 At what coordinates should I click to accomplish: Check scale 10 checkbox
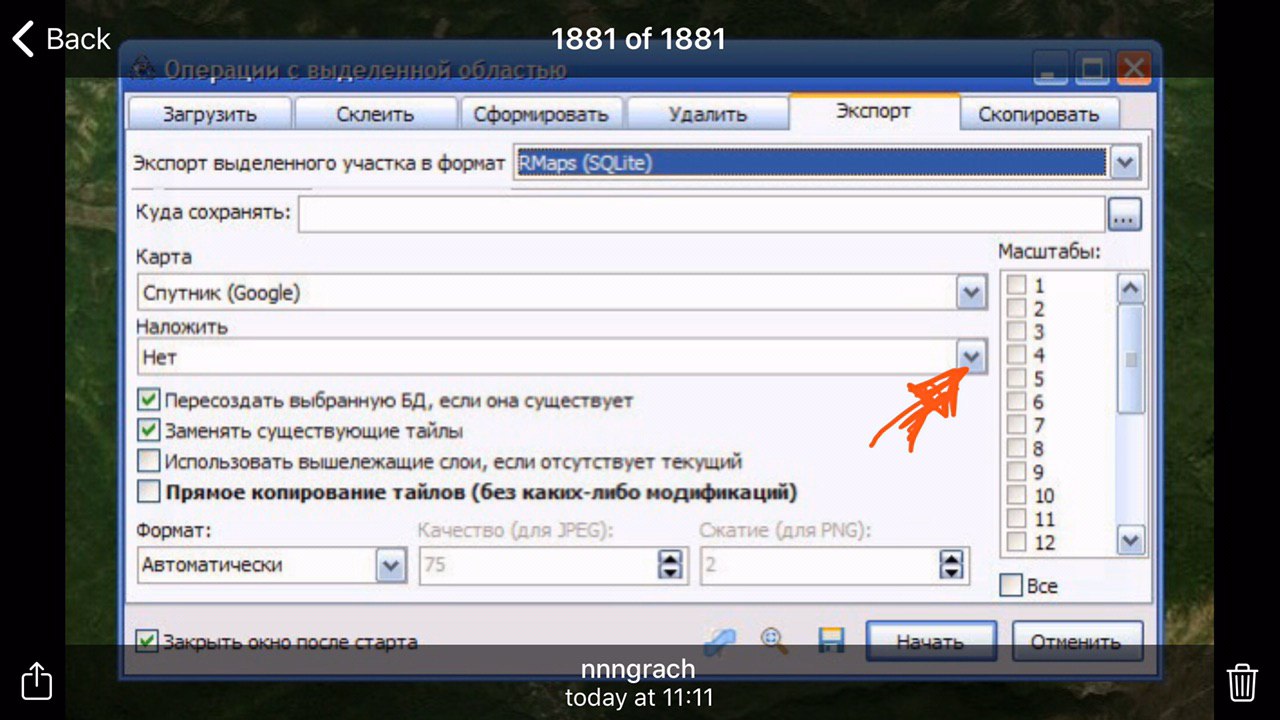pyautogui.click(x=1016, y=495)
